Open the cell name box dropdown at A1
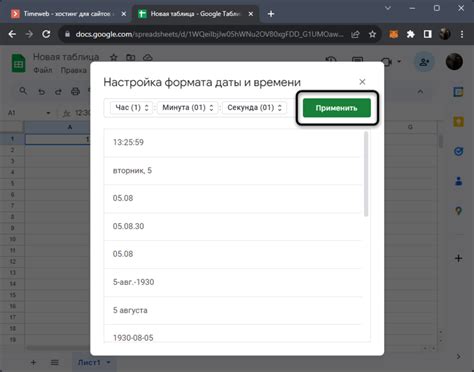Viewport: 474px width, 372px height. pyautogui.click(x=48, y=113)
